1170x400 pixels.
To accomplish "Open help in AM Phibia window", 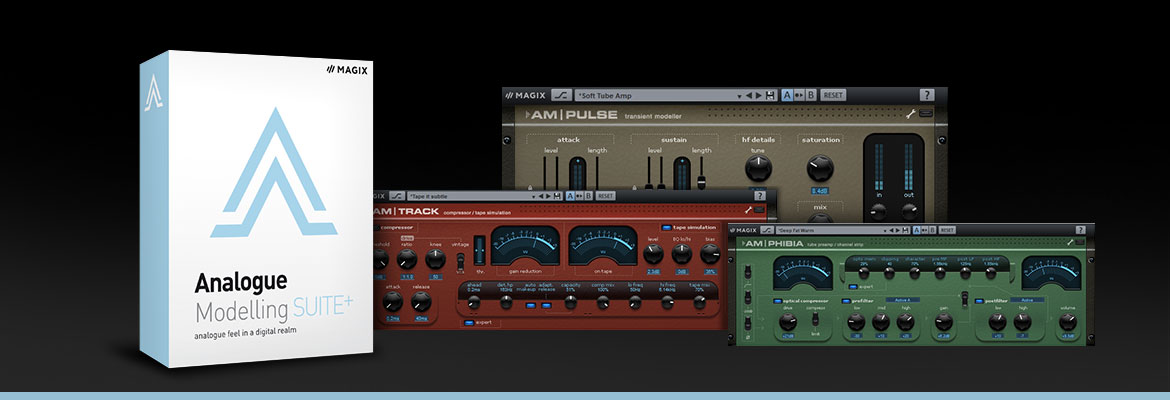I will tap(1080, 230).
